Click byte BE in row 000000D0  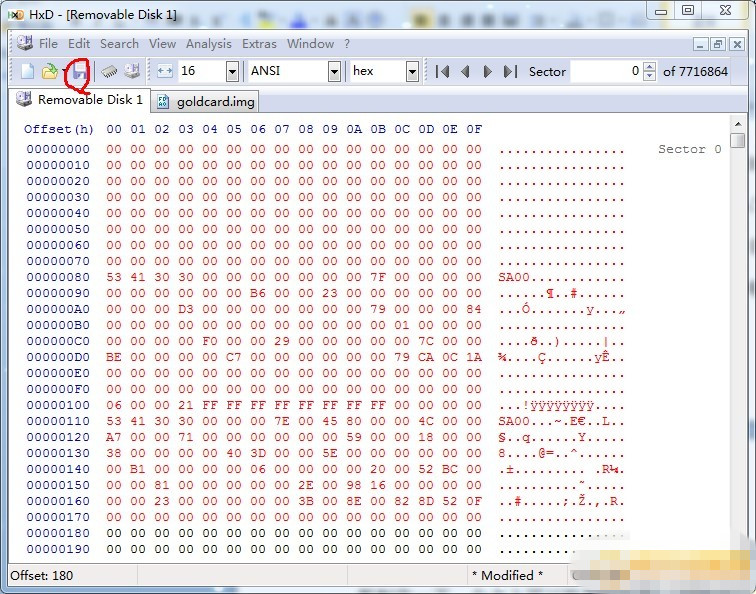point(114,357)
